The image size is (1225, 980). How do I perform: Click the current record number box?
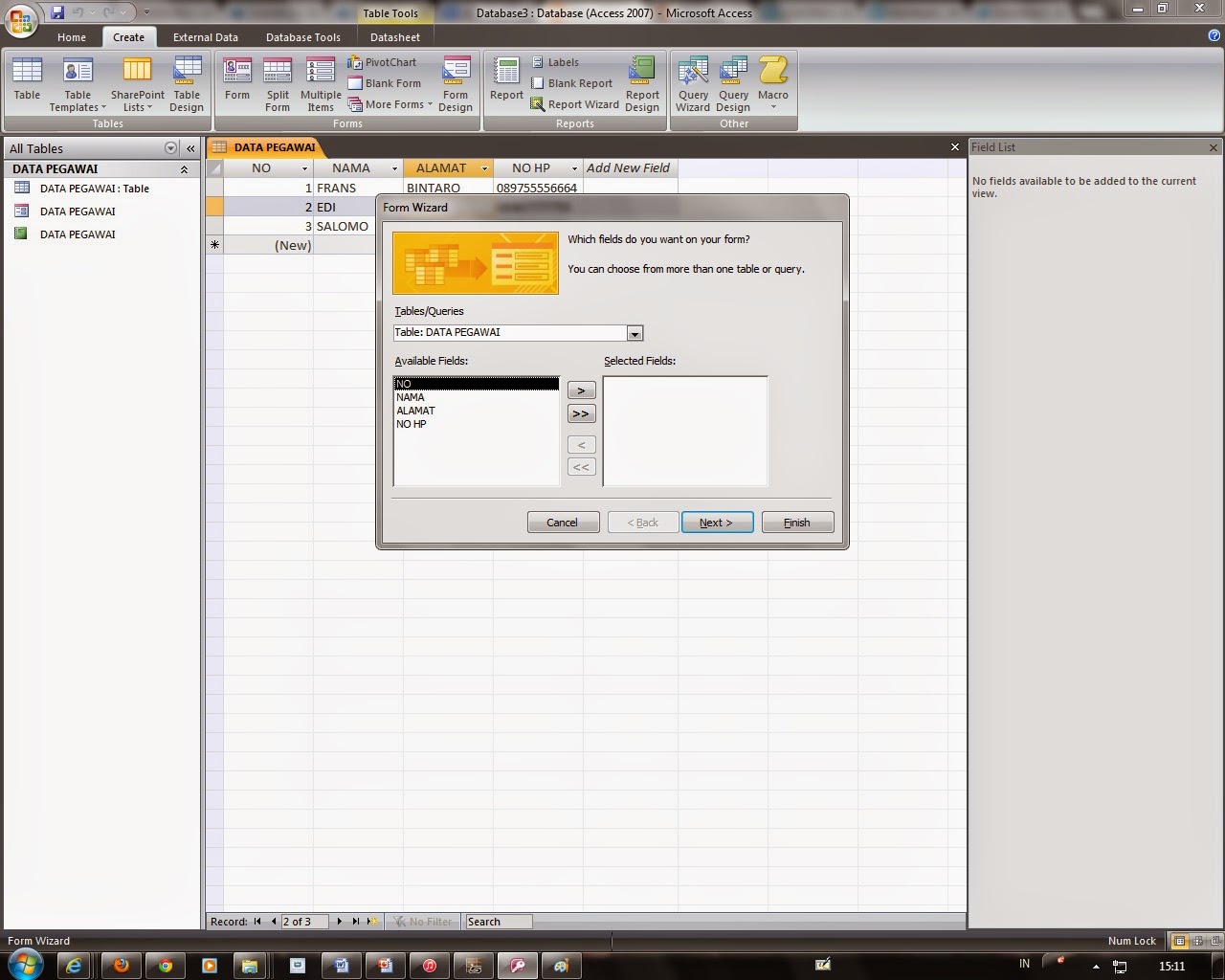[304, 922]
